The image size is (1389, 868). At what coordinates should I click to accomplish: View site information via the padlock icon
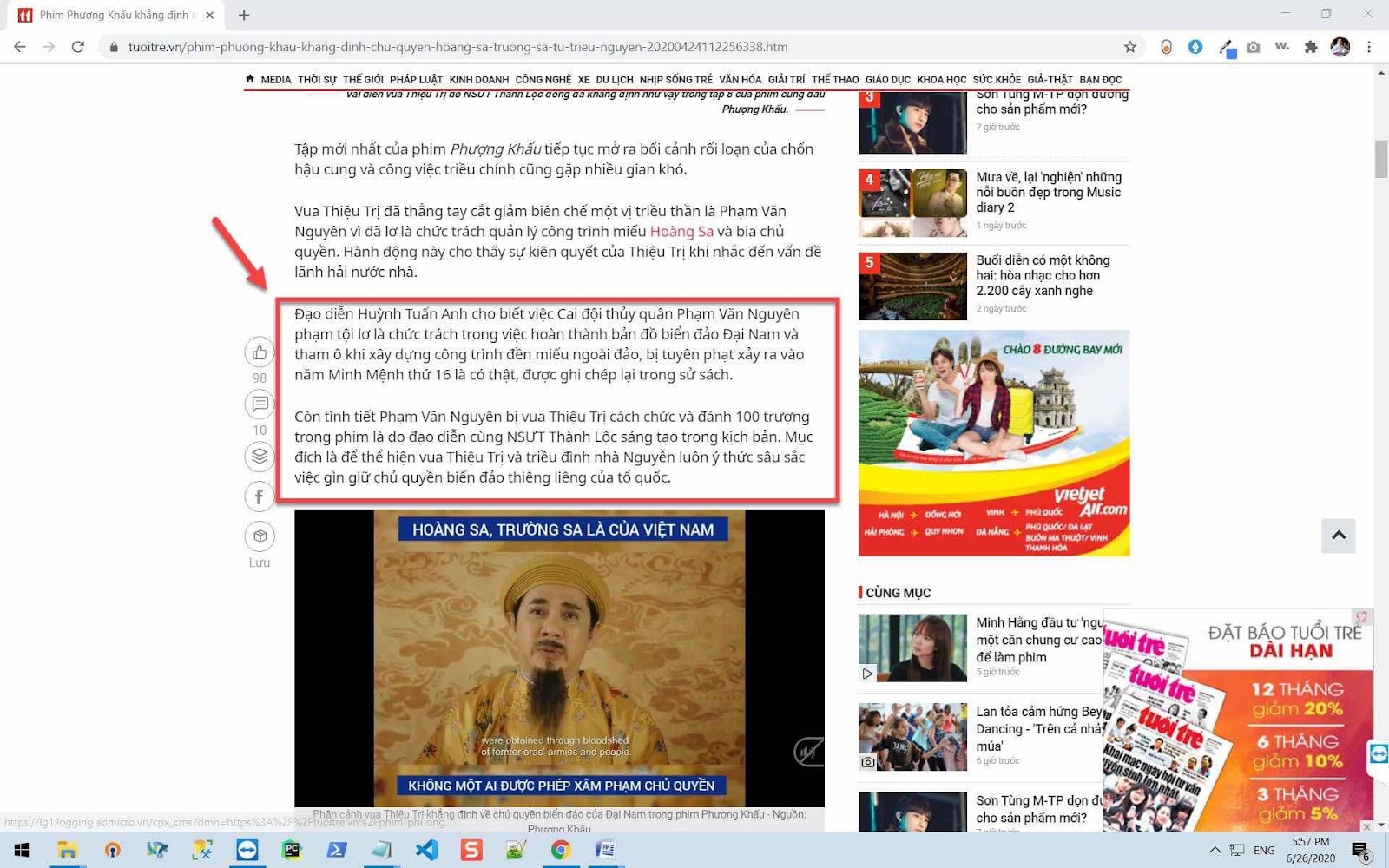[114, 47]
